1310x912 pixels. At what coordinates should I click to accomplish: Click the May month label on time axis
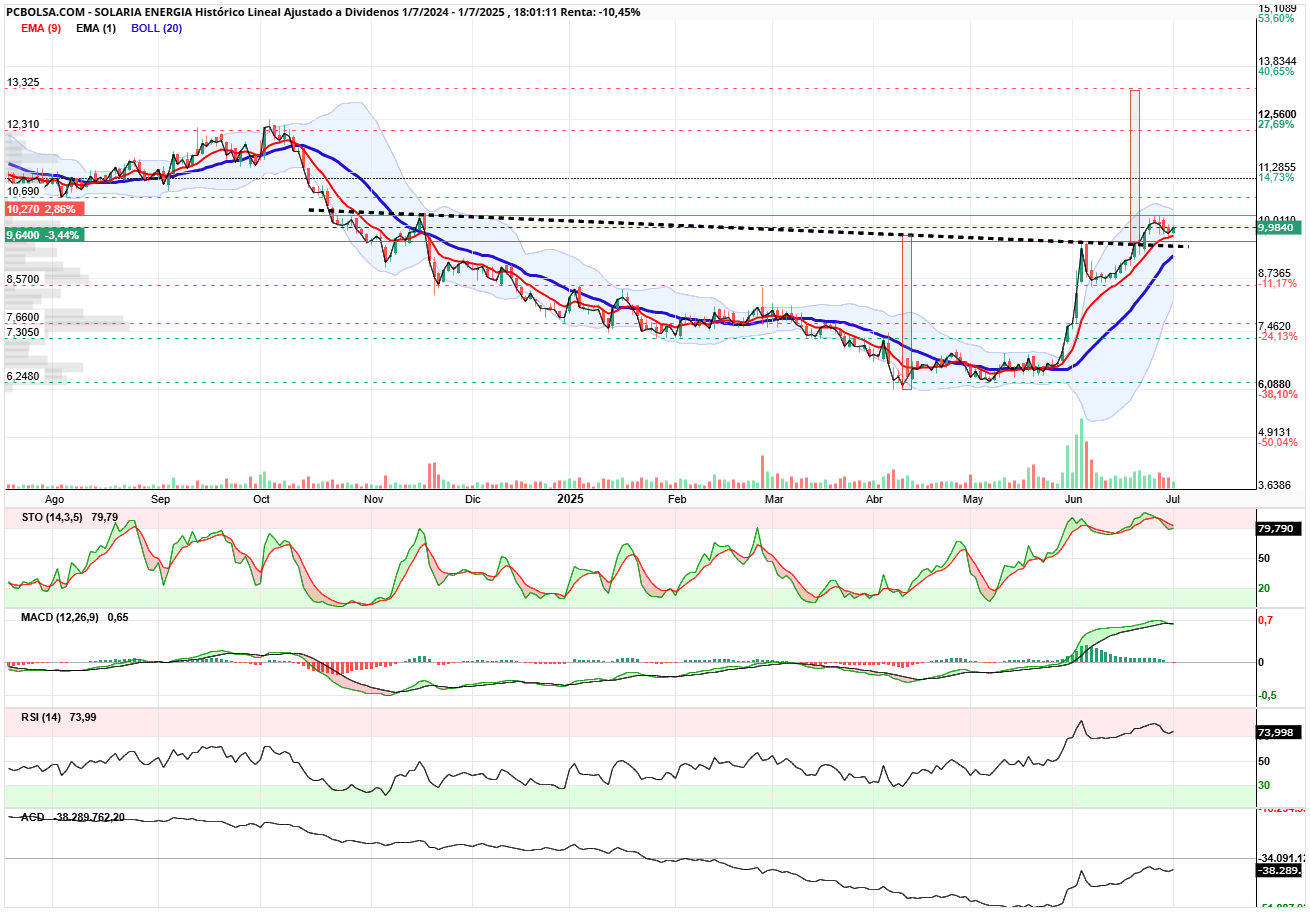(974, 498)
